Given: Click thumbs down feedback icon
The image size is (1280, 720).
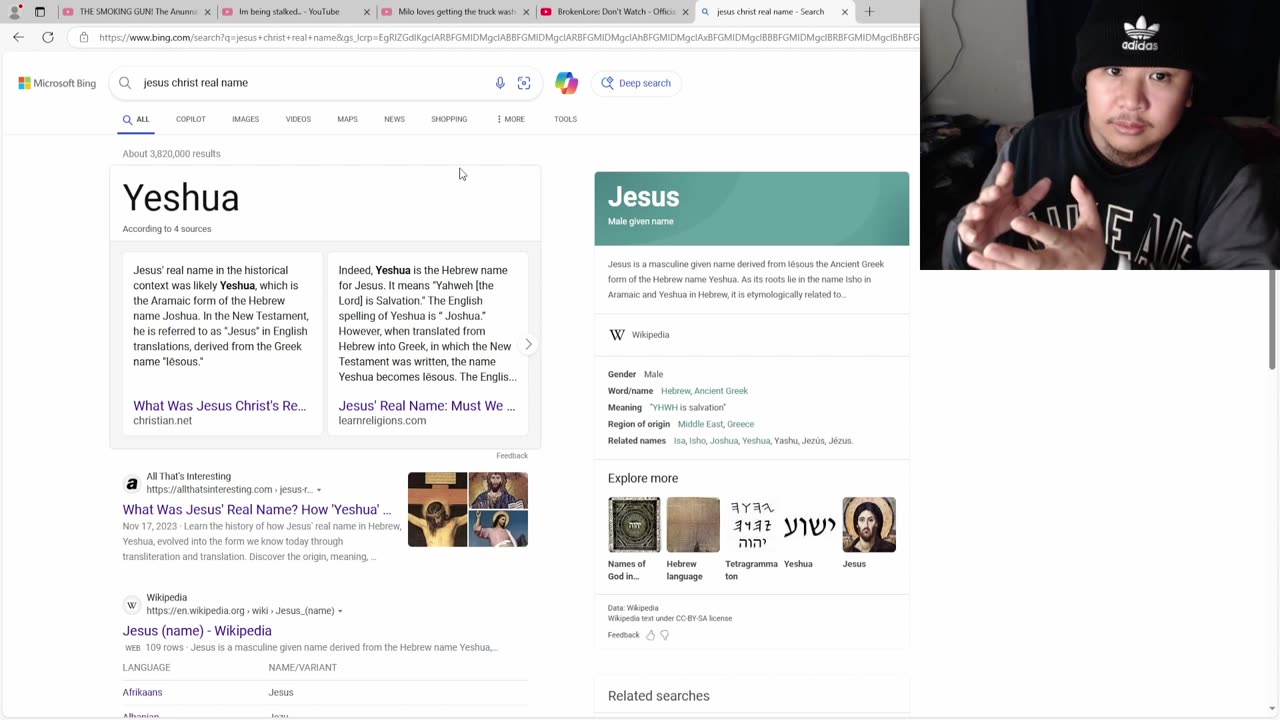Looking at the screenshot, I should pos(664,635).
